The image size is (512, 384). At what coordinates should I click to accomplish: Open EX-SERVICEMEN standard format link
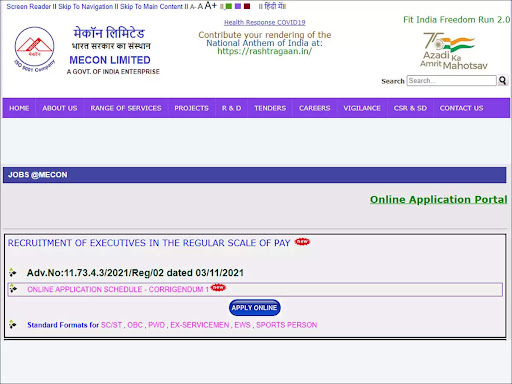click(200, 325)
